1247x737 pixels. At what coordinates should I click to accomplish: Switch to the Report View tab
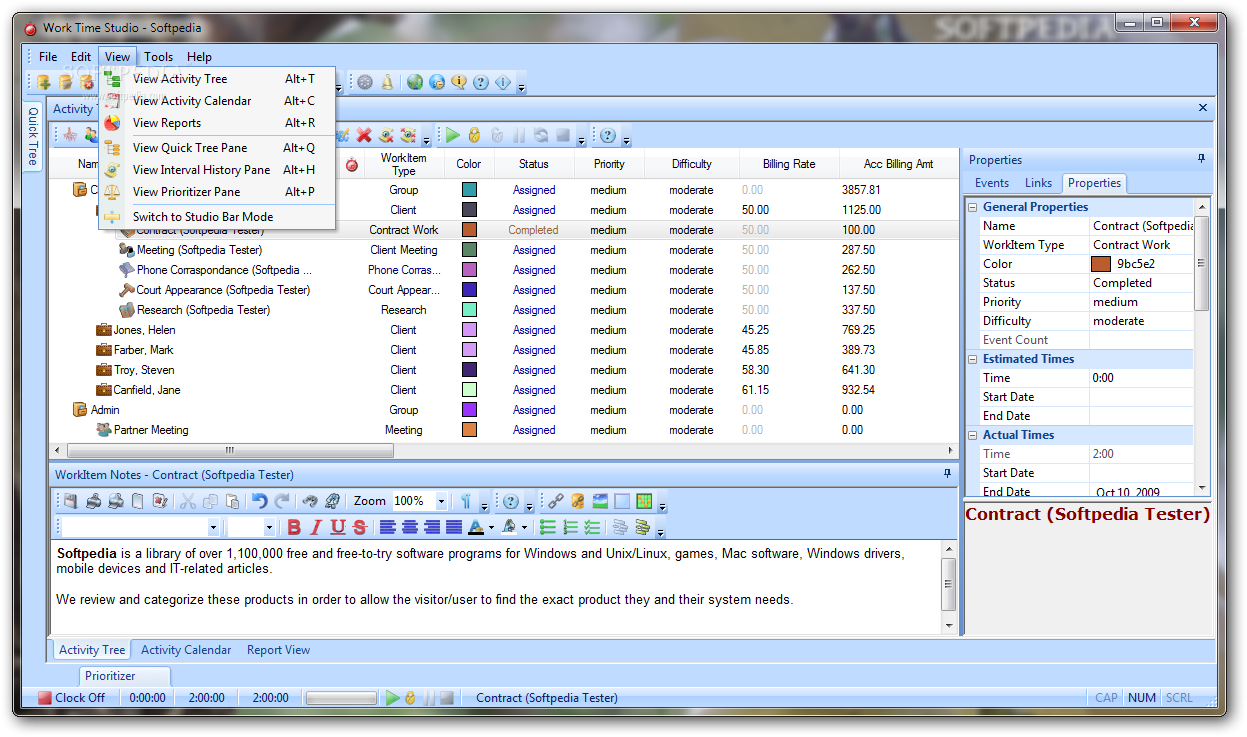click(278, 650)
